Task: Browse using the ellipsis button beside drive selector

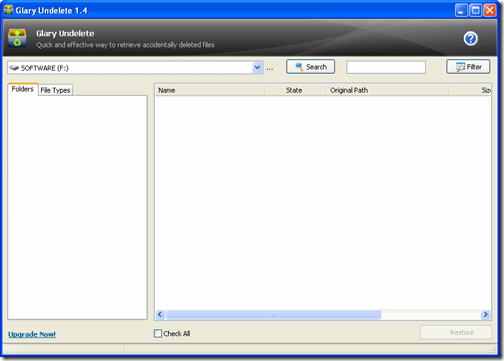Action: (x=270, y=68)
